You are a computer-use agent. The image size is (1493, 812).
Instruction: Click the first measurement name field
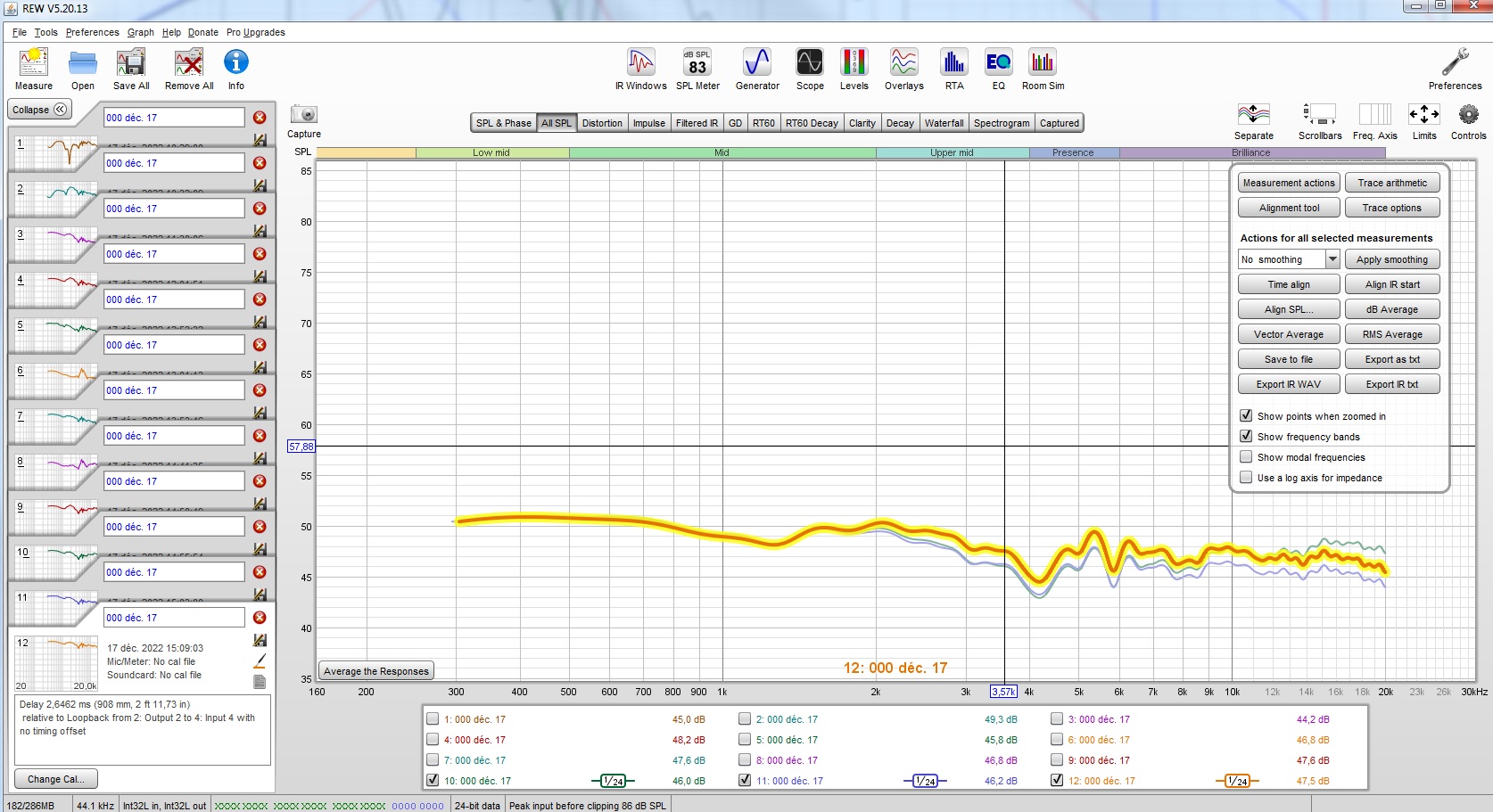coord(174,118)
